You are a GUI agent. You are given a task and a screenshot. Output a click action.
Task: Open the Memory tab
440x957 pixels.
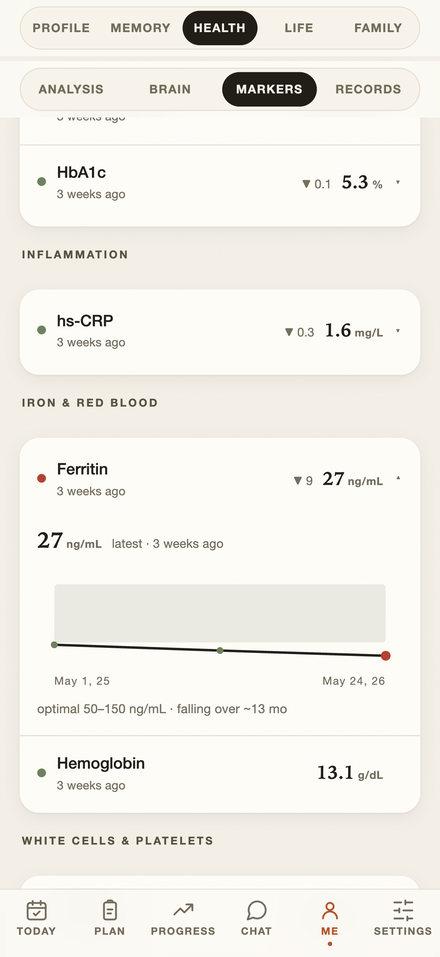click(x=140, y=28)
